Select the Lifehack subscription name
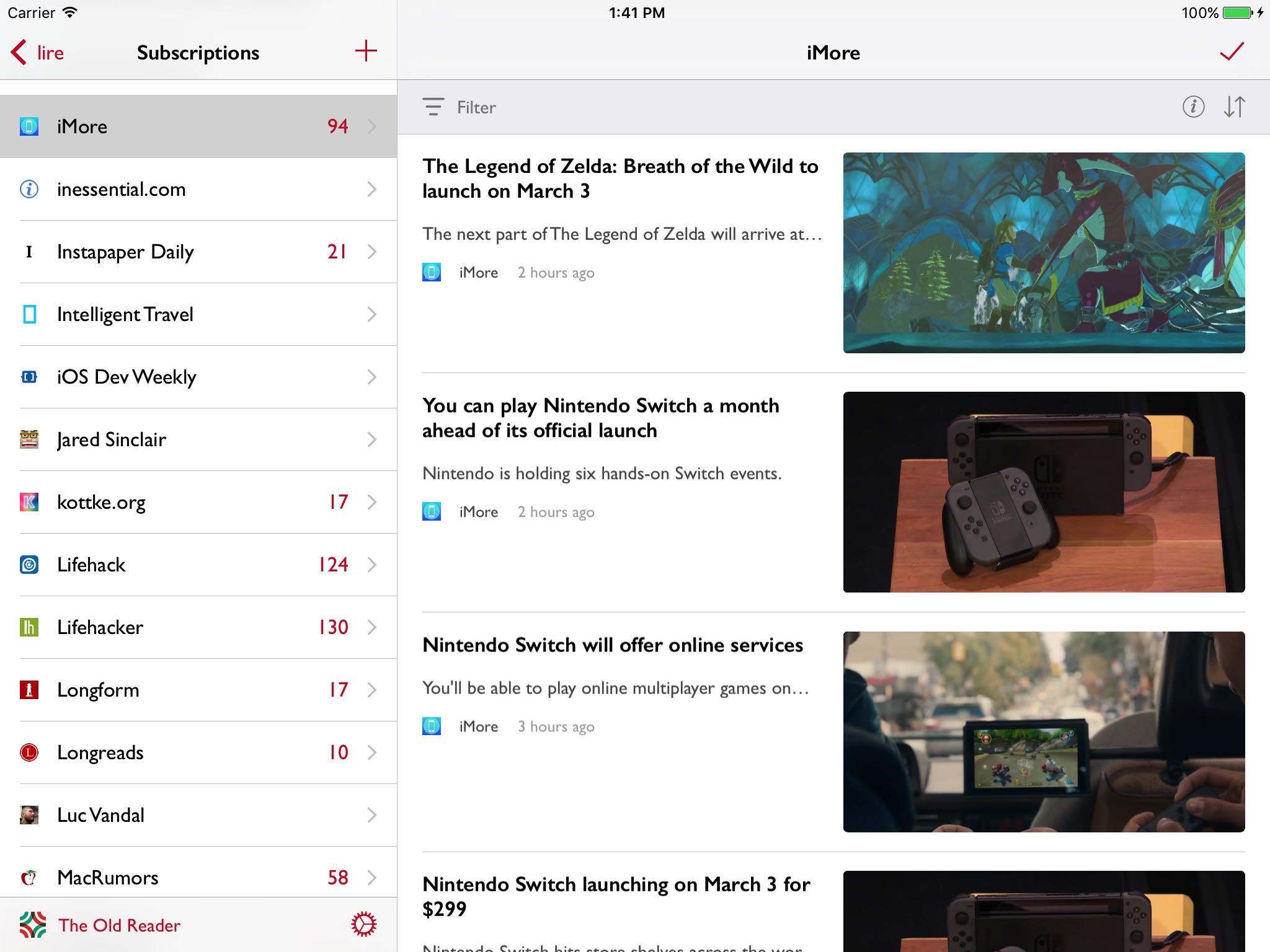Viewport: 1270px width, 952px height. [91, 565]
